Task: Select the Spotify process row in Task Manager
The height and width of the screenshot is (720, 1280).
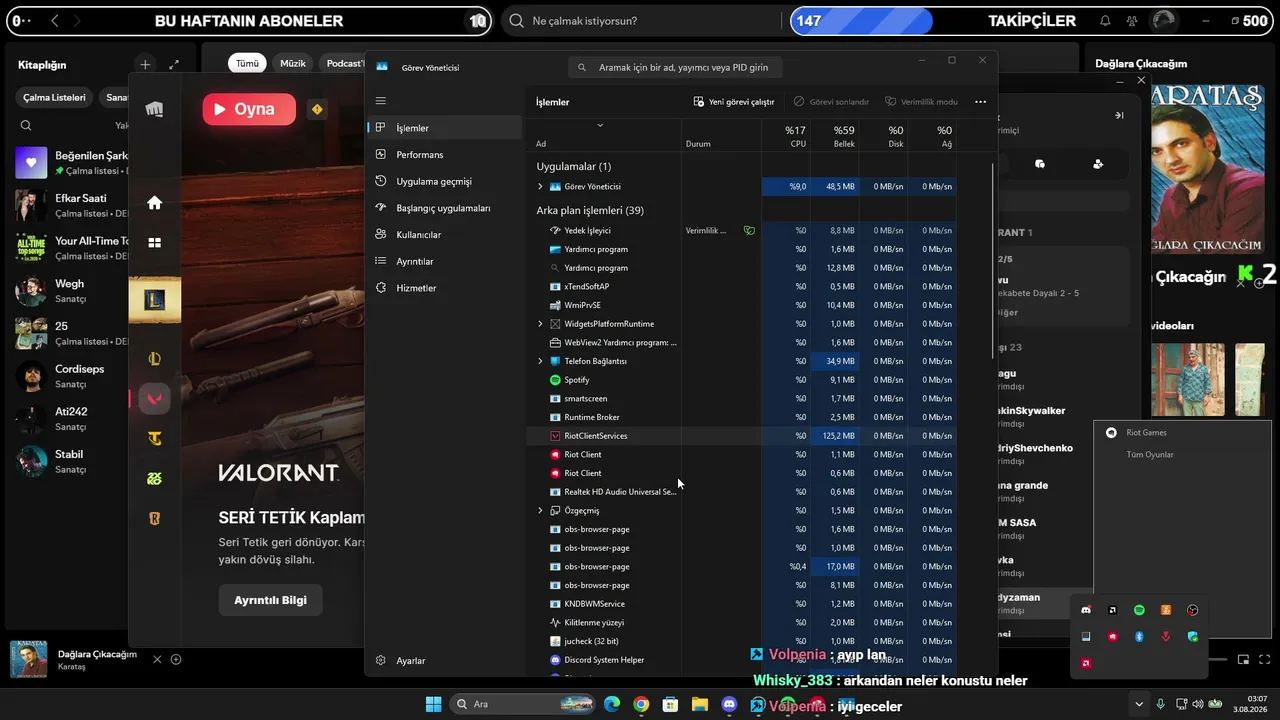Action: (741, 380)
